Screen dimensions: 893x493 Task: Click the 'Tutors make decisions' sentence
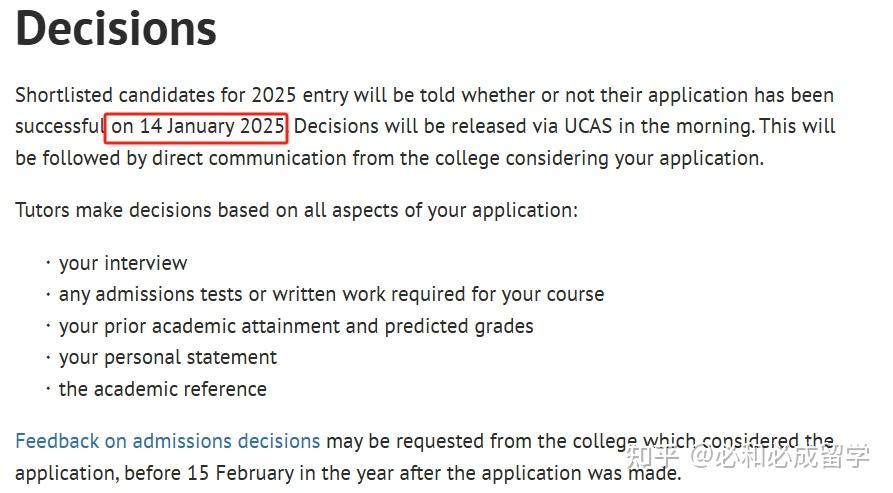(296, 211)
